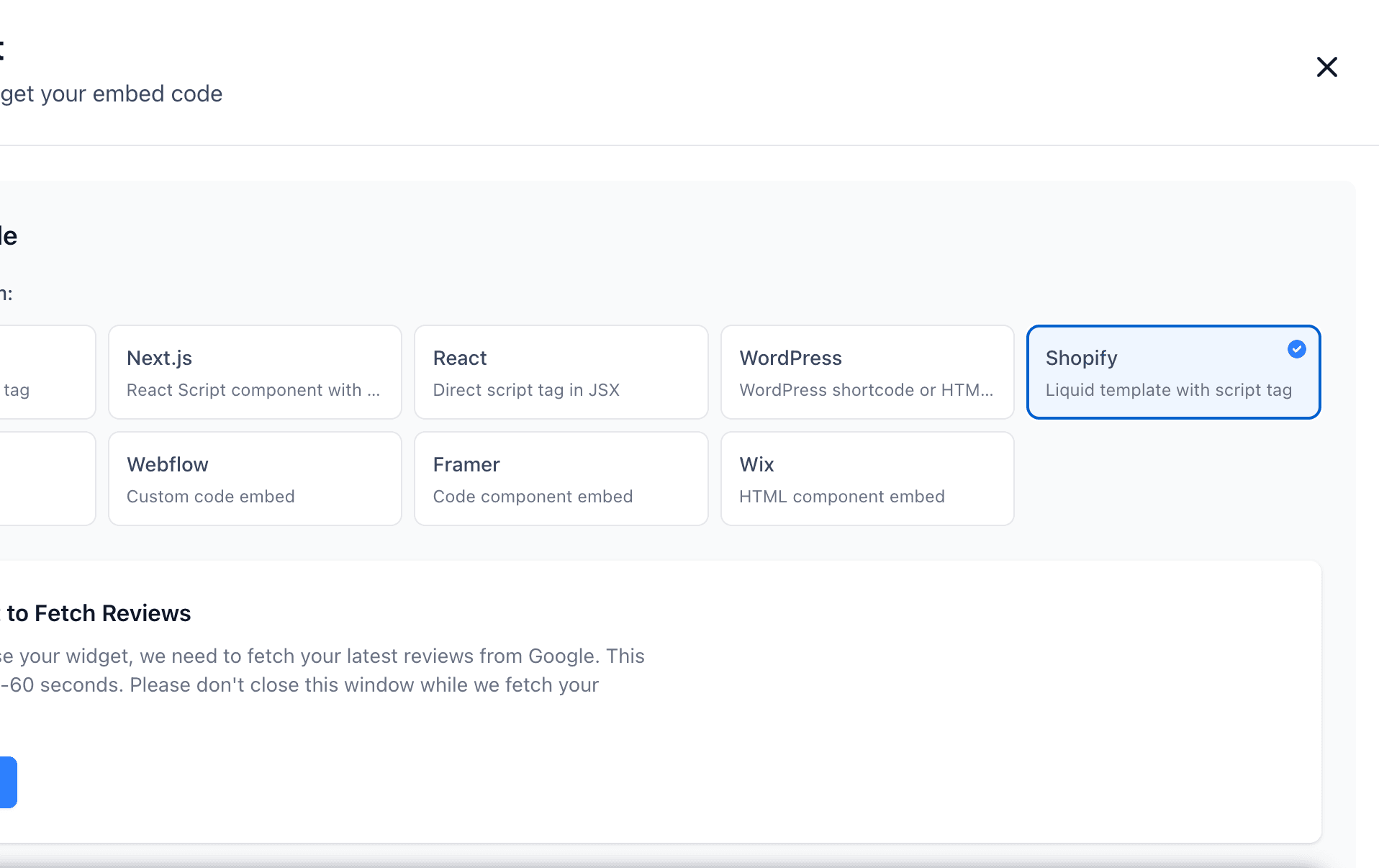
Task: Select the Webflow custom code embed option
Action: tap(254, 478)
